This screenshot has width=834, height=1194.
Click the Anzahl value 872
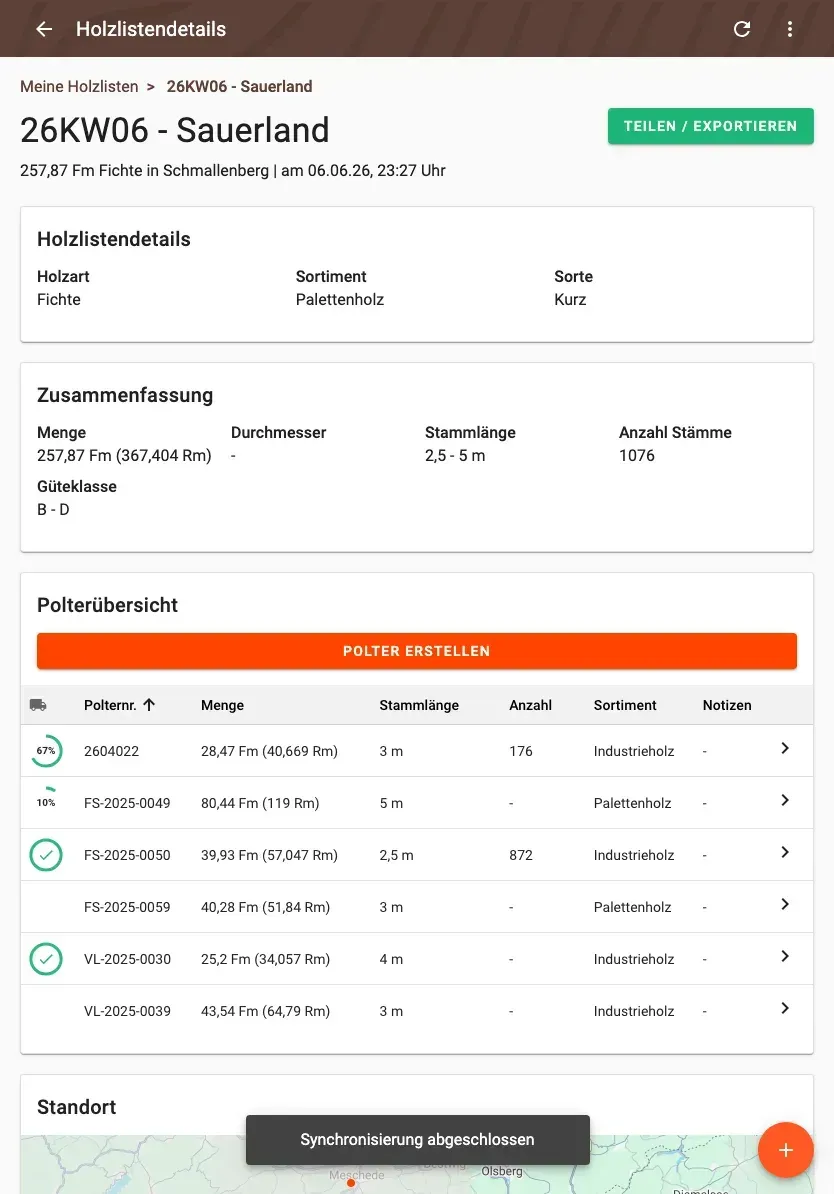pyautogui.click(x=521, y=855)
